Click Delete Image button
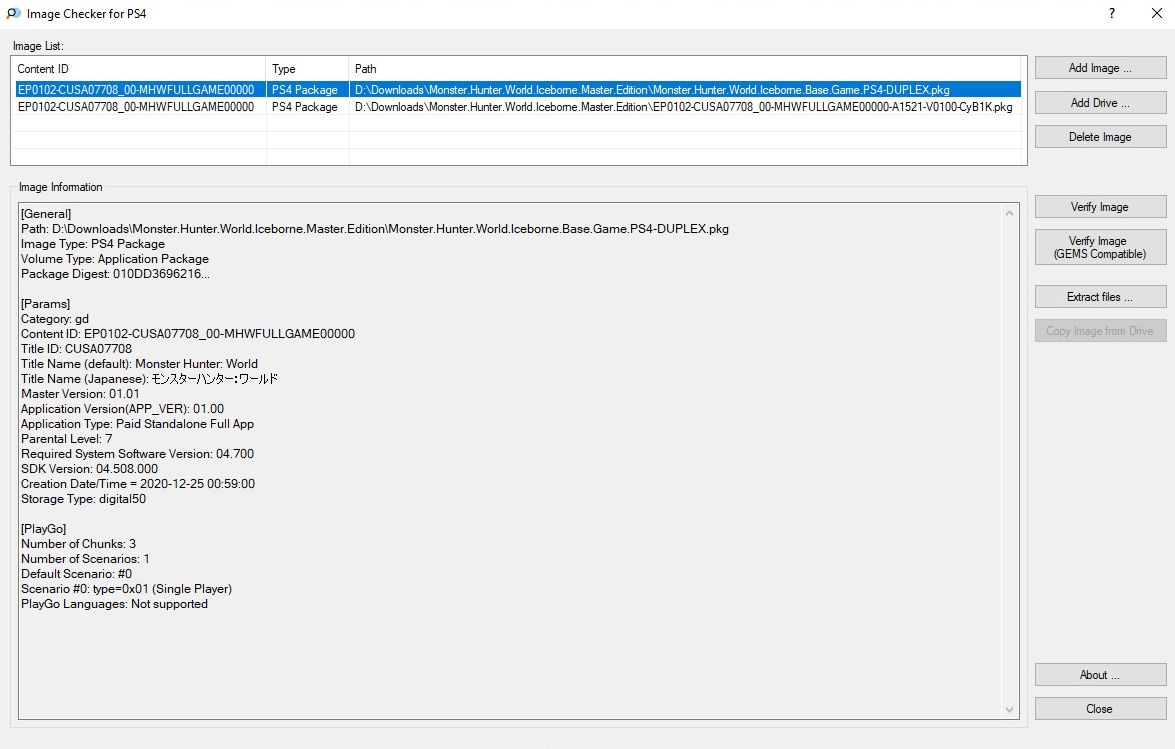Image resolution: width=1175 pixels, height=749 pixels. point(1100,137)
